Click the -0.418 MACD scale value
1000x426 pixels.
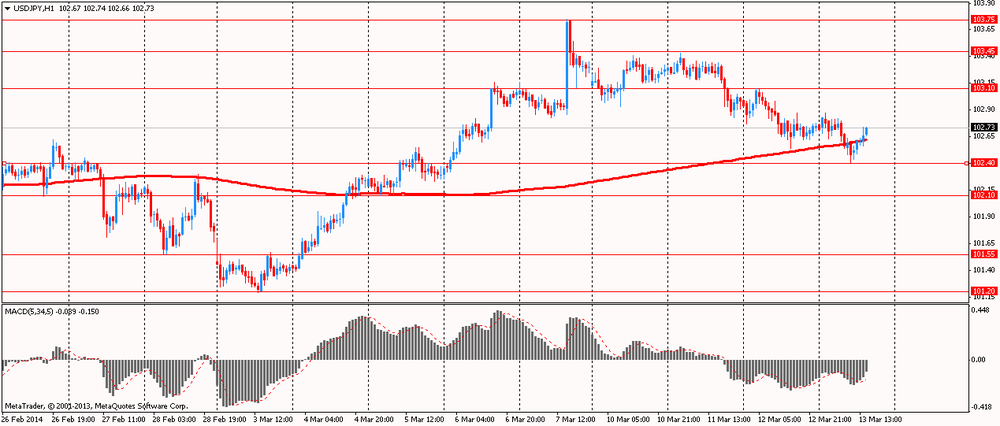pos(983,406)
